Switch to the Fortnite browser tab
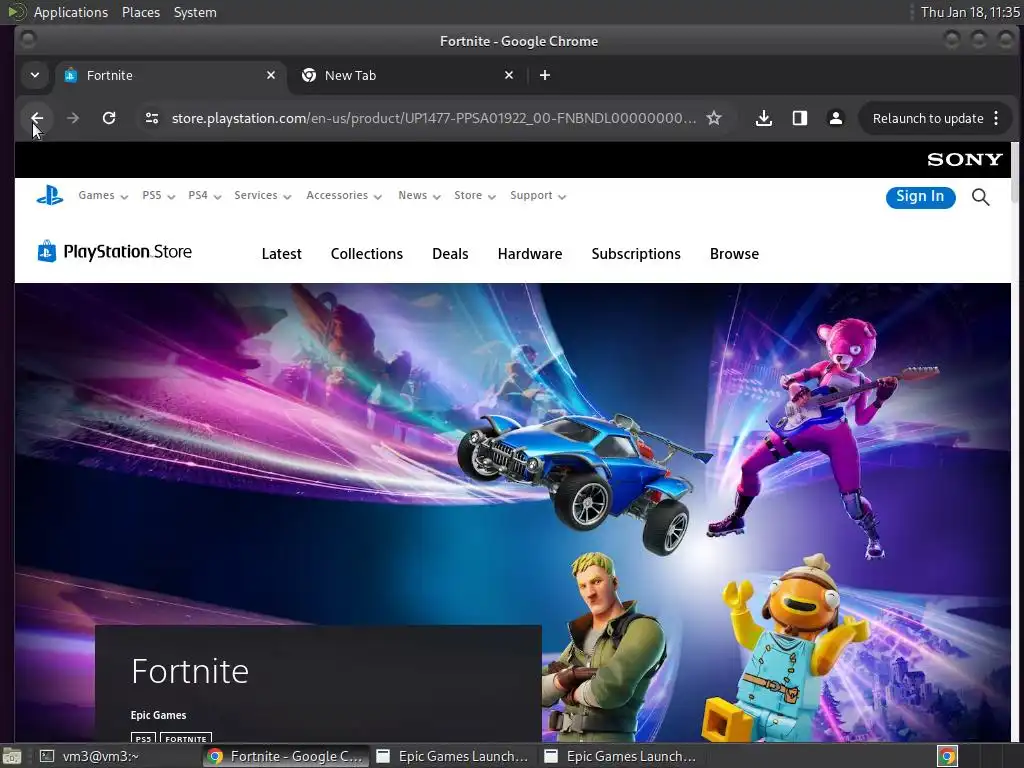Viewport: 1024px width, 768px height. click(x=170, y=75)
